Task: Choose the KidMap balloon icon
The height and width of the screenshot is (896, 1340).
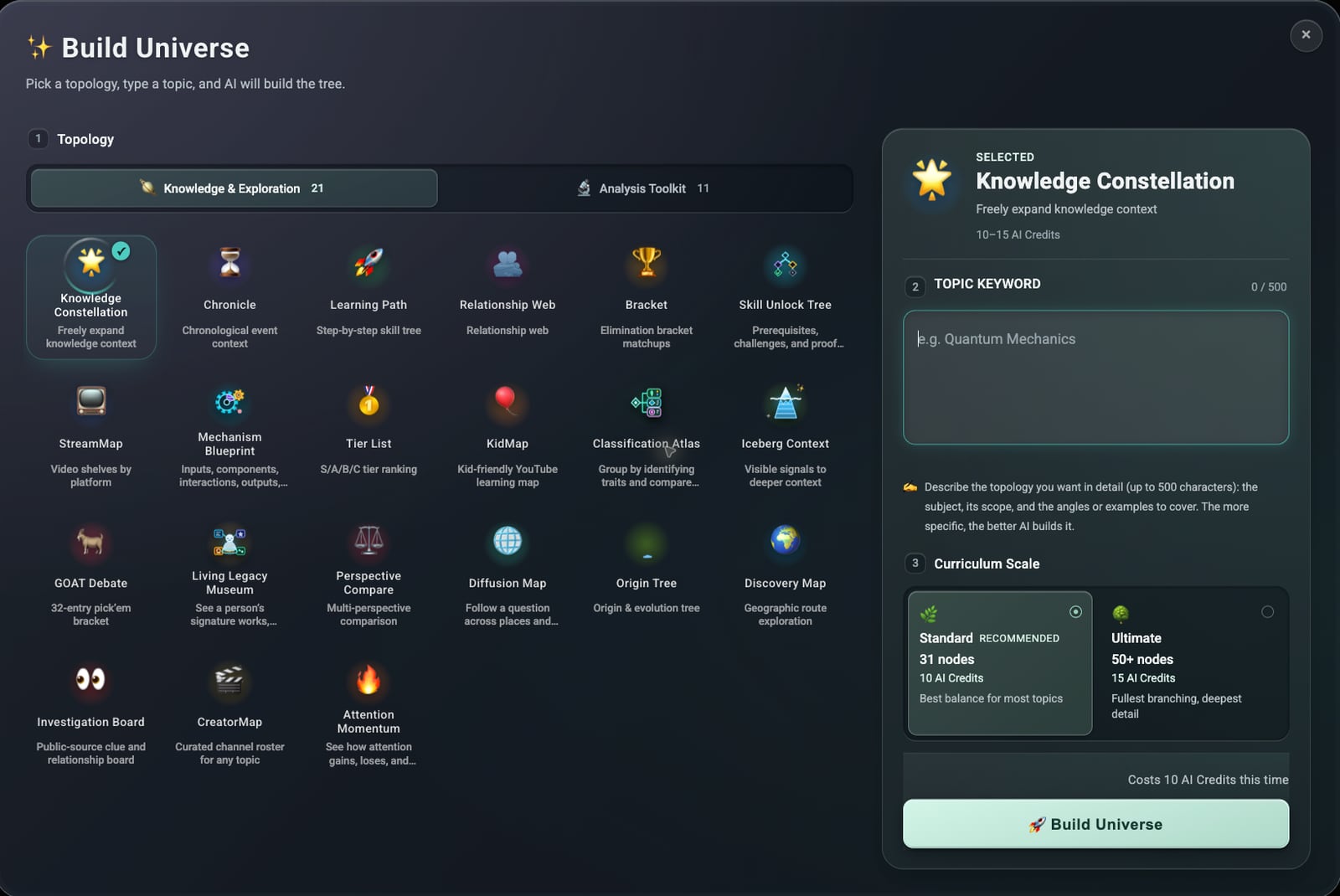Action: [506, 401]
